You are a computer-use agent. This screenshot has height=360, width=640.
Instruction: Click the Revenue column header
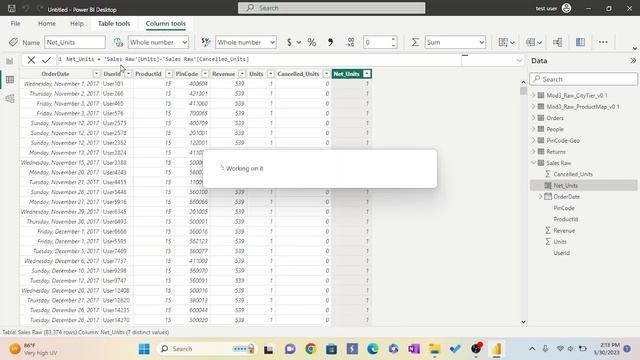223,74
